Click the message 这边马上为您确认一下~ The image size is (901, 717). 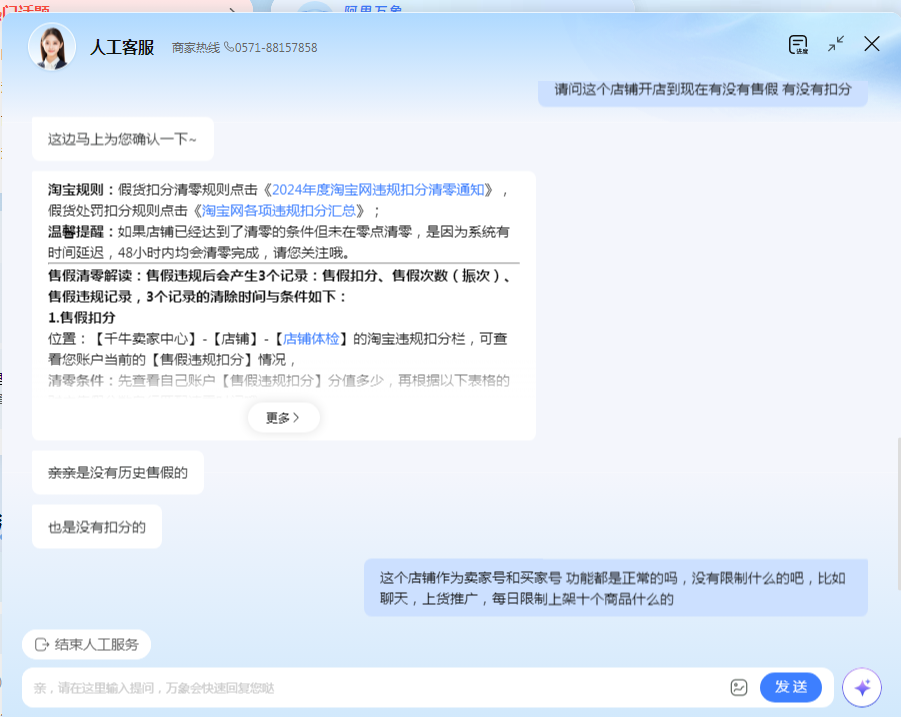coord(123,139)
